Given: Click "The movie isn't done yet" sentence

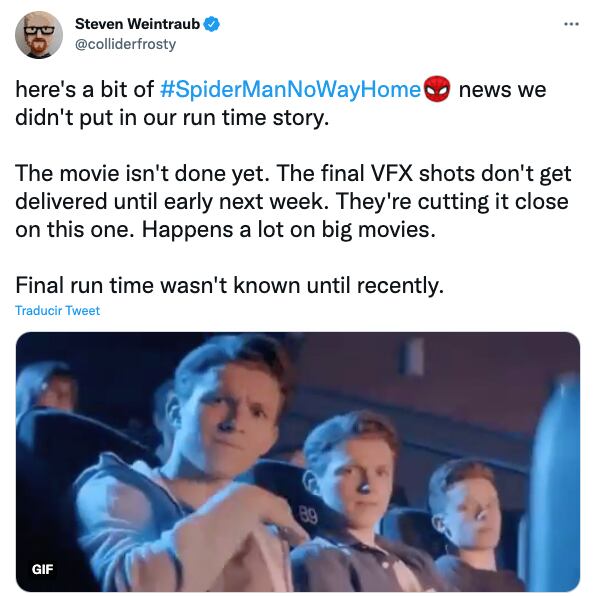Looking at the screenshot, I should coord(142,173).
